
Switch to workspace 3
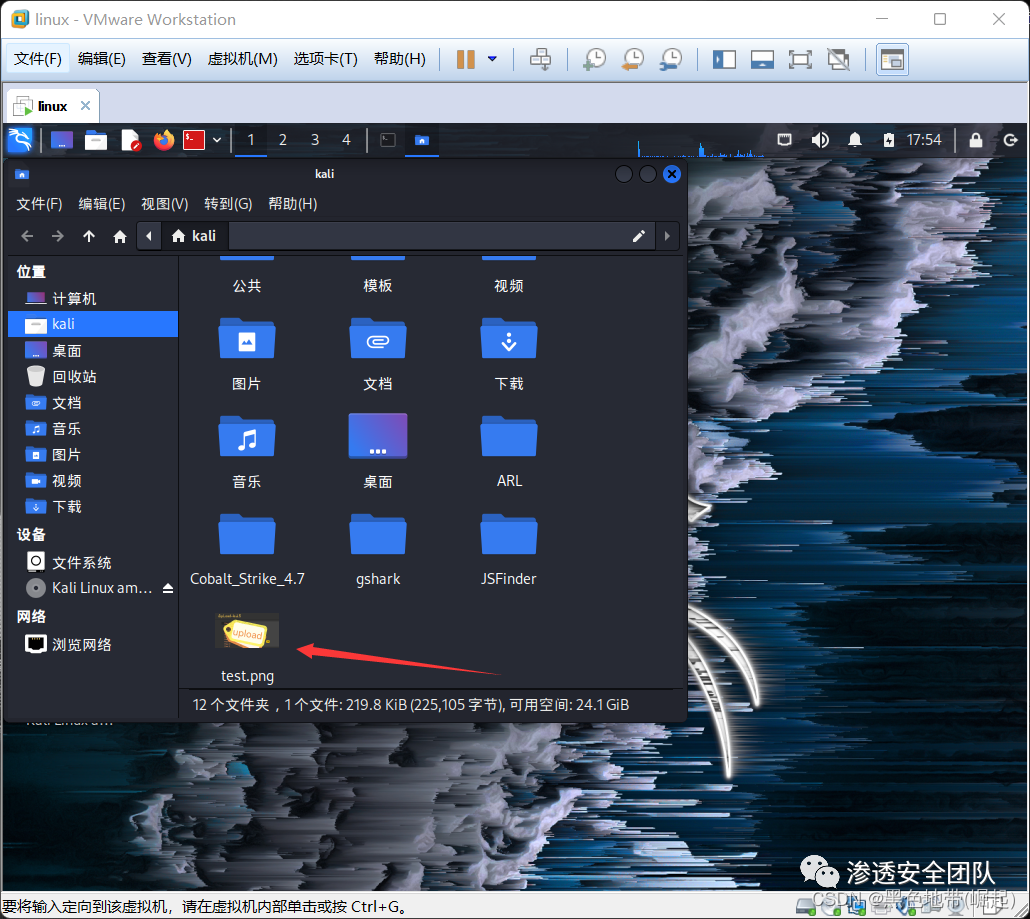(315, 140)
